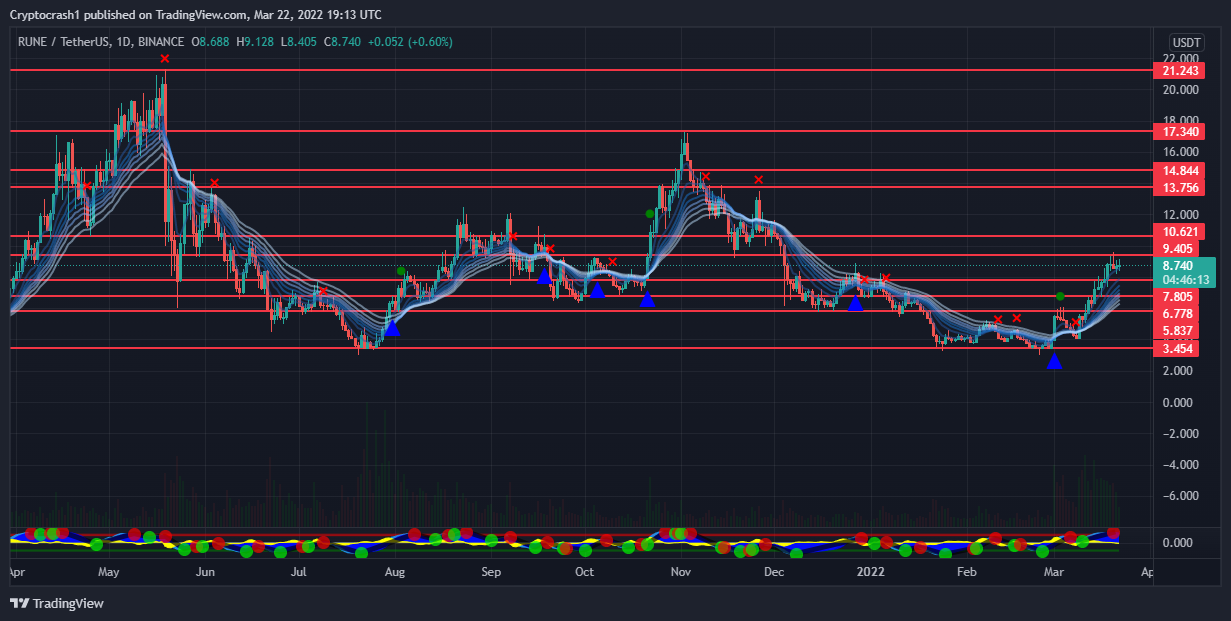
Task: Click the Feb label on time axis
Action: (966, 573)
